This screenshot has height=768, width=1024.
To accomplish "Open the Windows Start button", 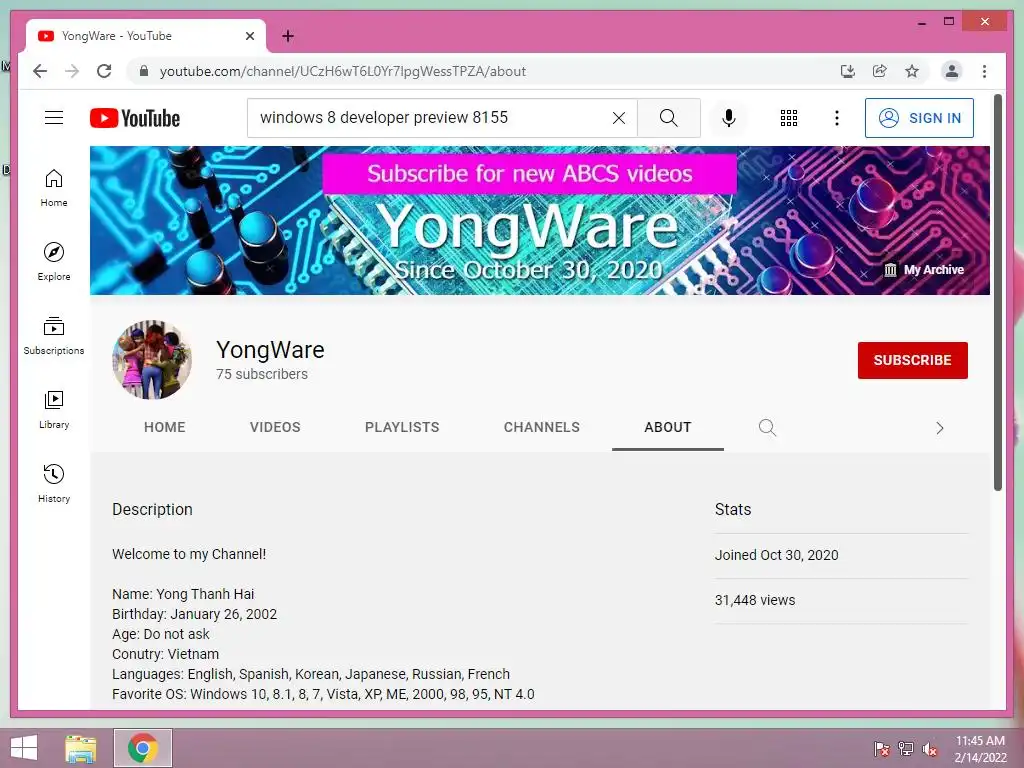I will pyautogui.click(x=24, y=748).
